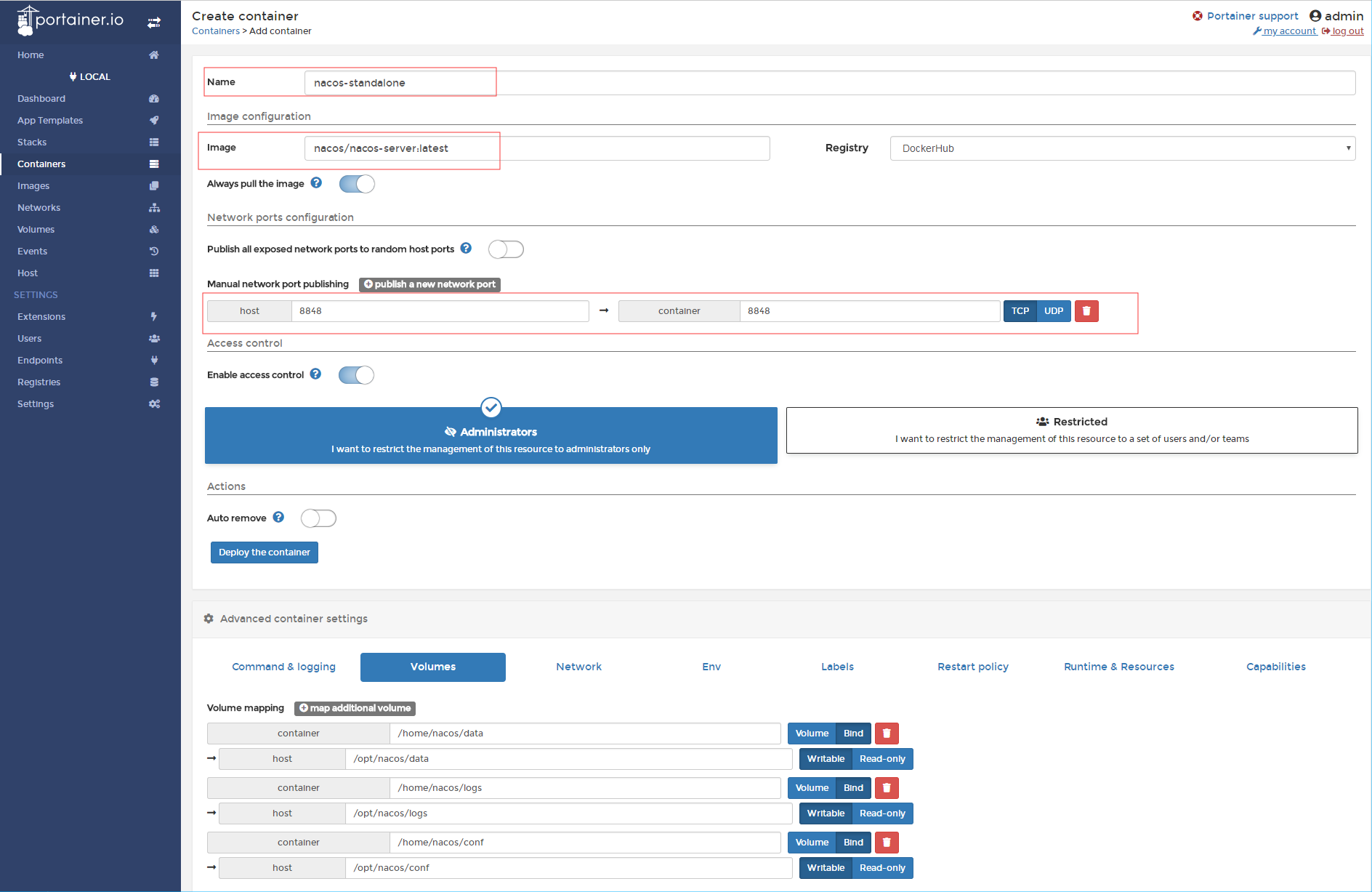The width and height of the screenshot is (1372, 892).
Task: Click the Users group icon
Action: click(154, 339)
